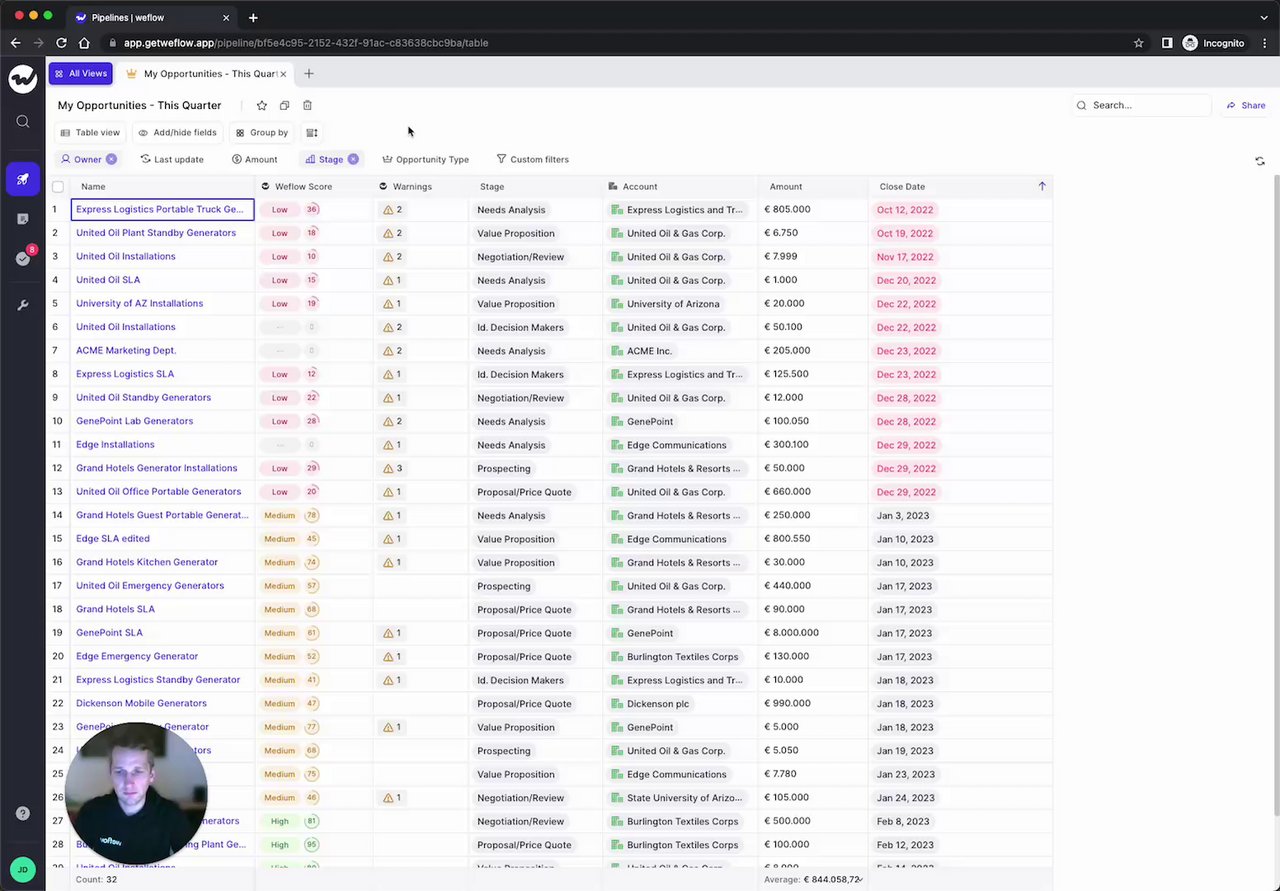Open the rocket pipelines icon in sidebar

pos(22,179)
